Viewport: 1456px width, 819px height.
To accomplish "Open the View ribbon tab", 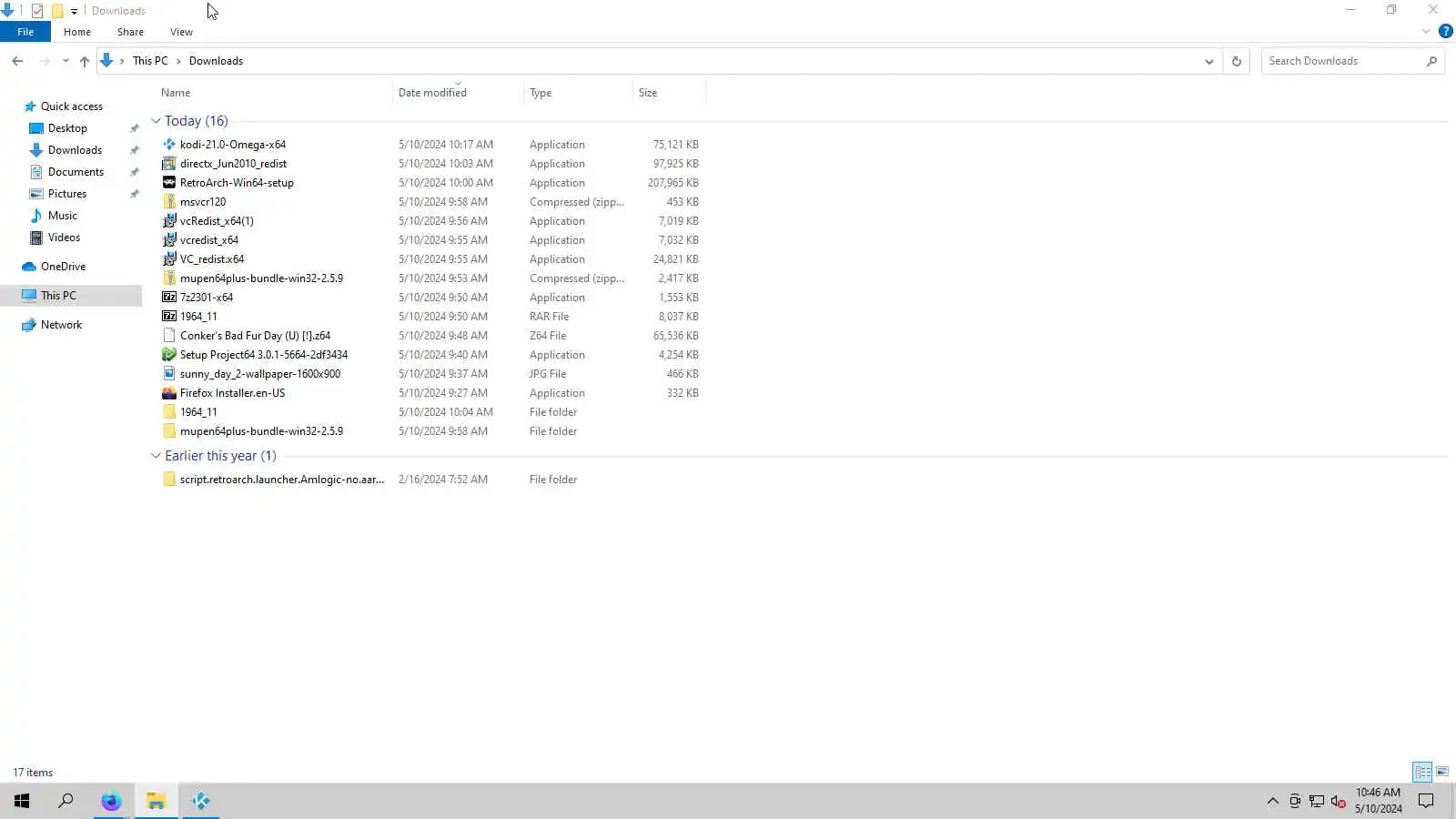I will (181, 32).
